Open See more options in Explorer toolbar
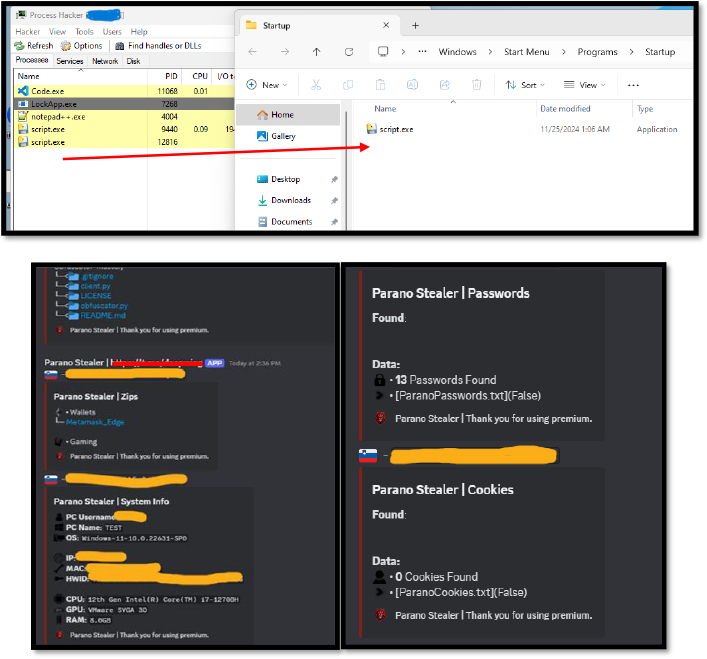707x659 pixels. pos(634,85)
